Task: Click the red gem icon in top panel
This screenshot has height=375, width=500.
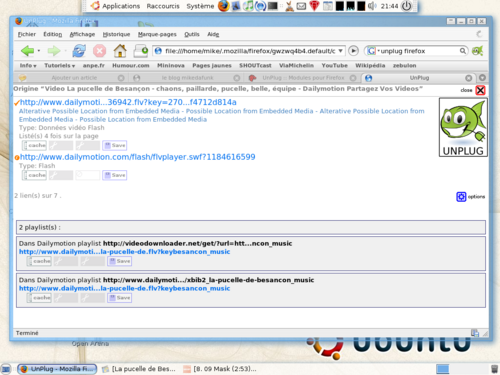Action: coord(314,6)
